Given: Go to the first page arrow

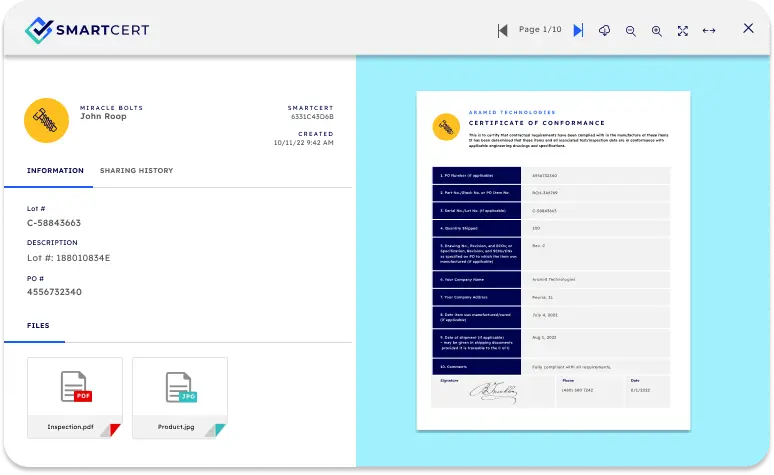Looking at the screenshot, I should (x=503, y=31).
